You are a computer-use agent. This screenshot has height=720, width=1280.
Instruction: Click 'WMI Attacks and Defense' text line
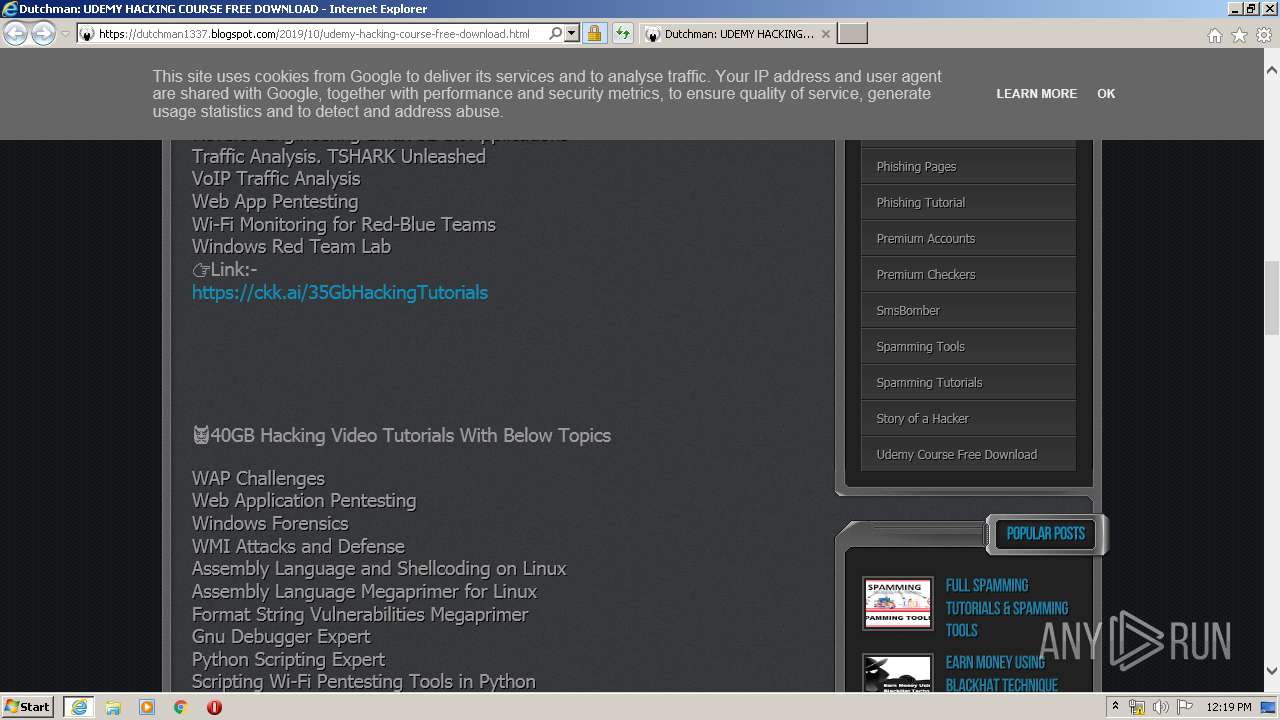point(298,546)
